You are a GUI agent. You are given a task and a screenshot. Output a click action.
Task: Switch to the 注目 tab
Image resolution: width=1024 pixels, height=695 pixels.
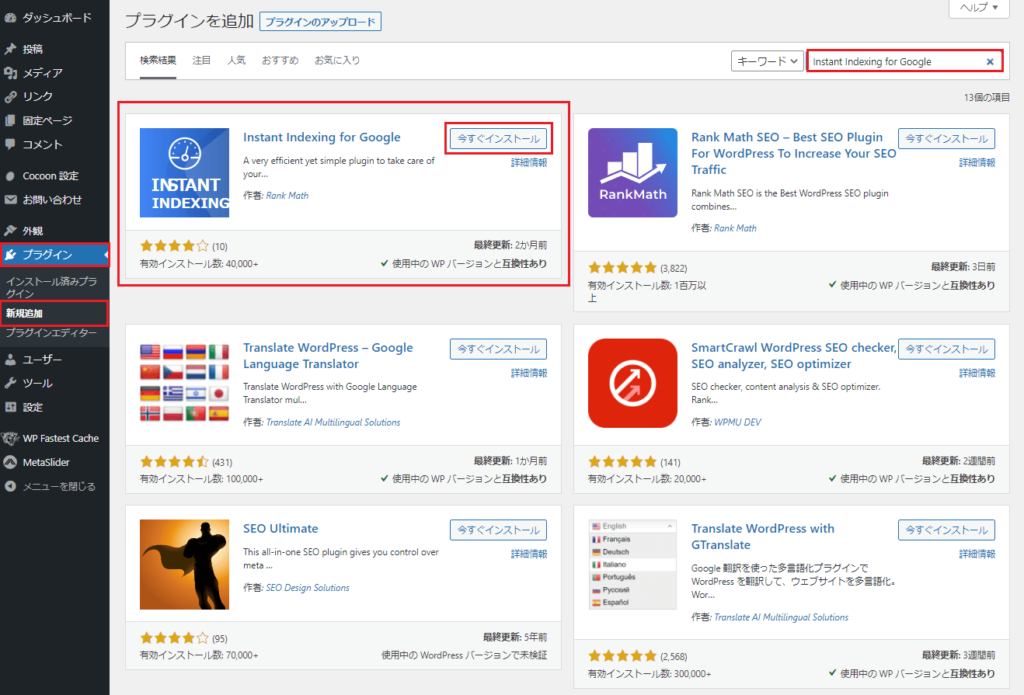pyautogui.click(x=201, y=60)
